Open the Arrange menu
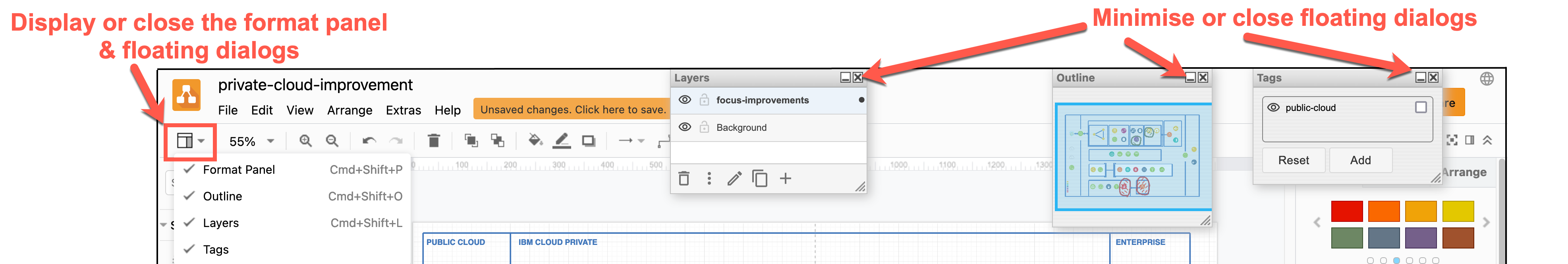1568x264 pixels. (x=350, y=111)
